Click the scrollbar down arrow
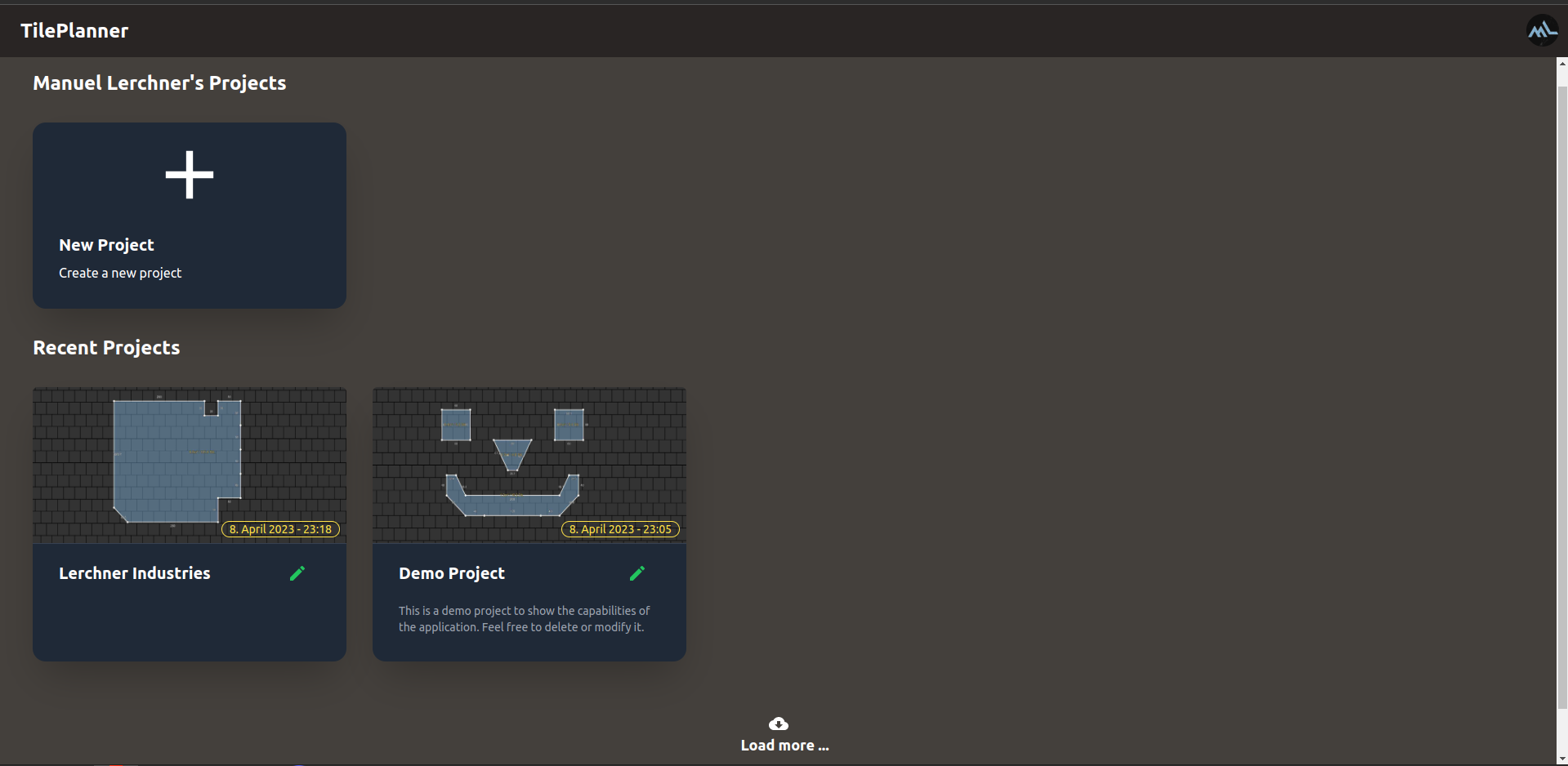This screenshot has height=766, width=1568. 1561,760
